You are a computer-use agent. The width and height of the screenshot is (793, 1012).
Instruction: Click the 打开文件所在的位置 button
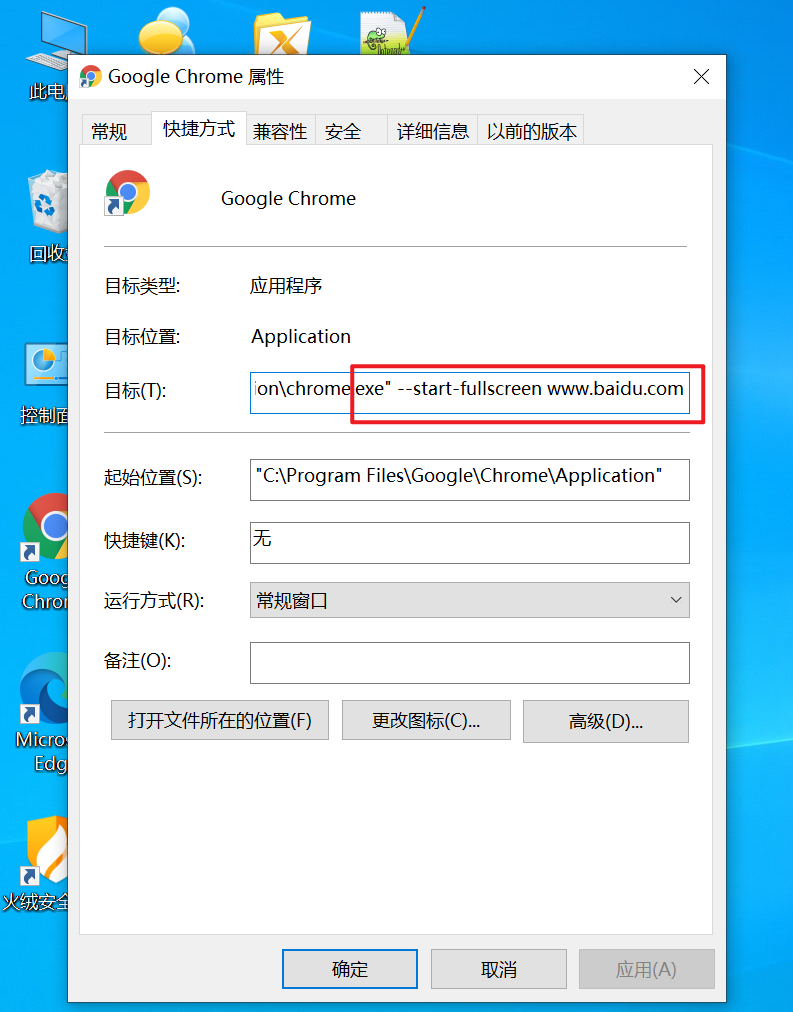pos(219,720)
